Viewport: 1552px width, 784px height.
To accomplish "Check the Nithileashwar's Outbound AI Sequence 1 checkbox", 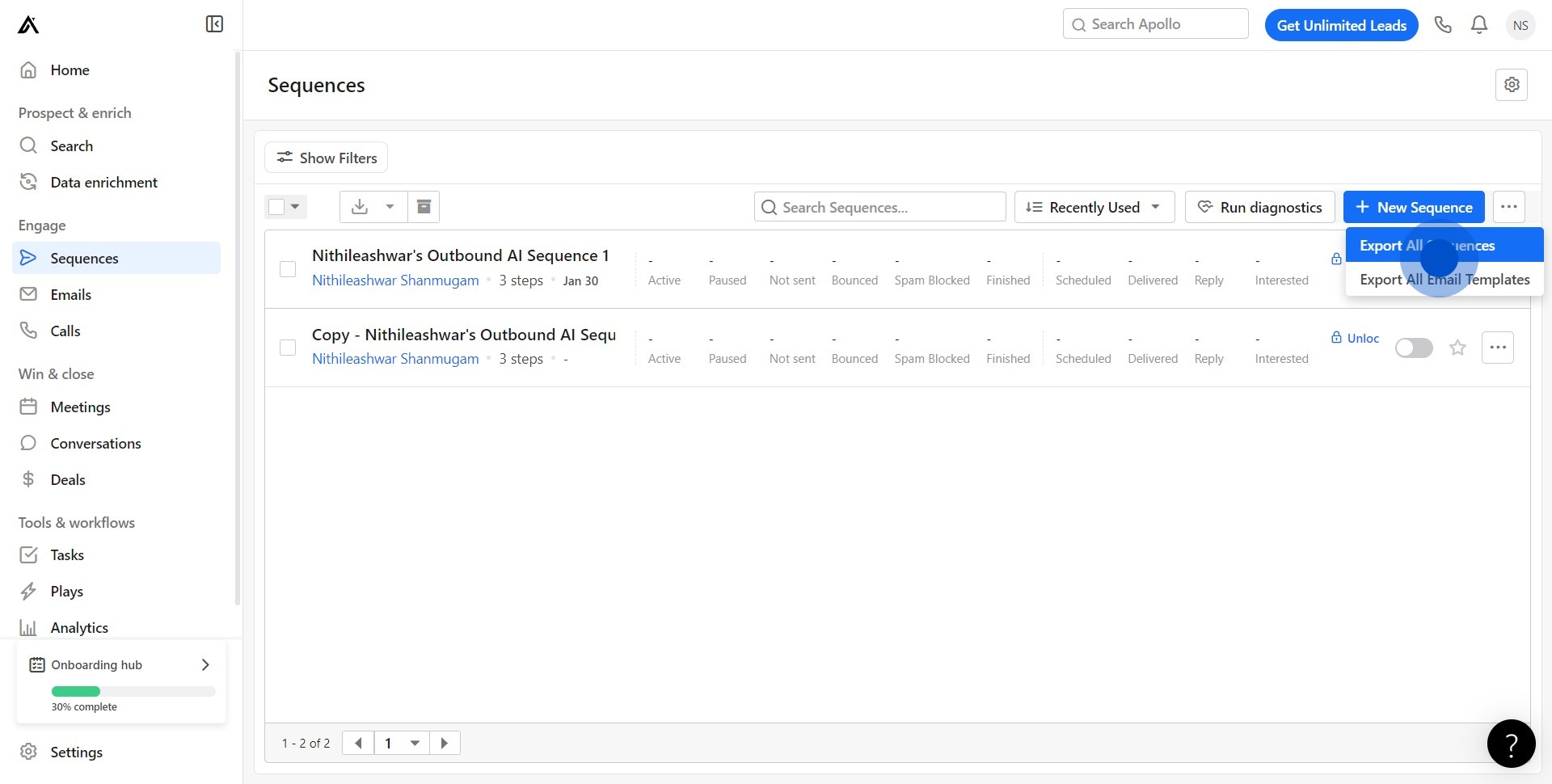I will click(x=288, y=269).
